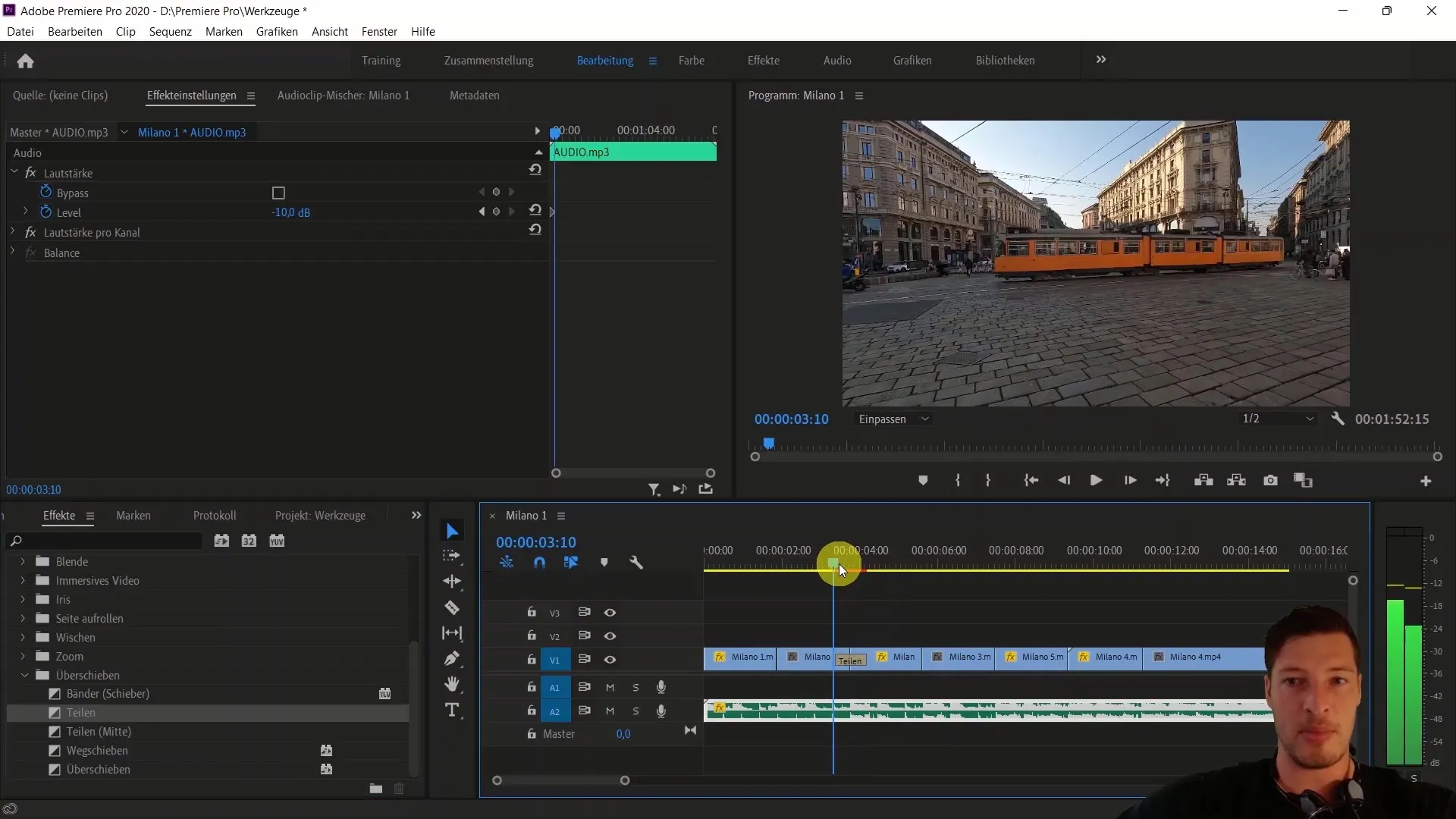Screen dimensions: 1456x819
Task: Click Comparison View icon
Action: point(1303,481)
